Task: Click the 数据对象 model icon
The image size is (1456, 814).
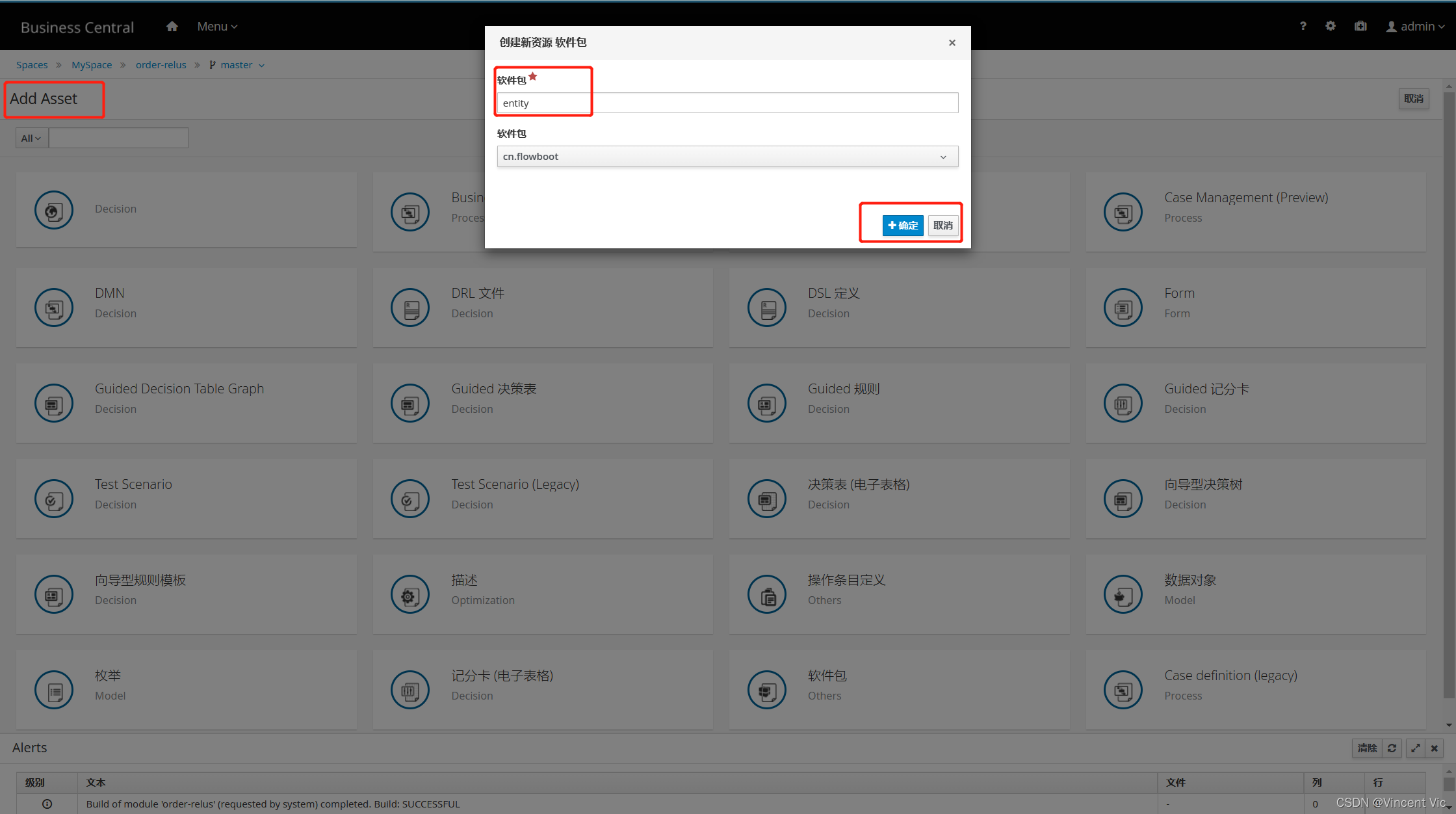Action: 1123,594
